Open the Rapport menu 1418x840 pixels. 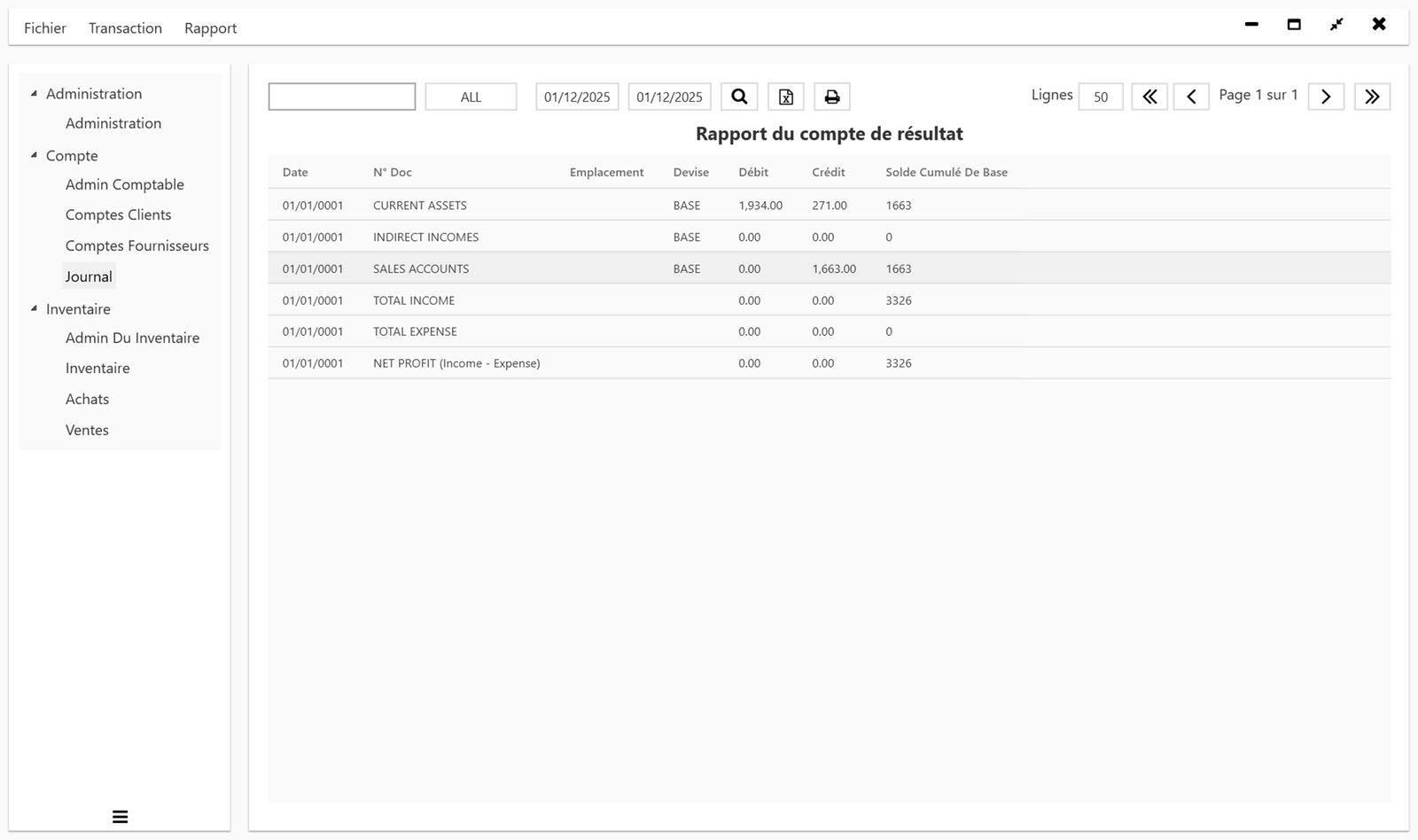(x=210, y=27)
